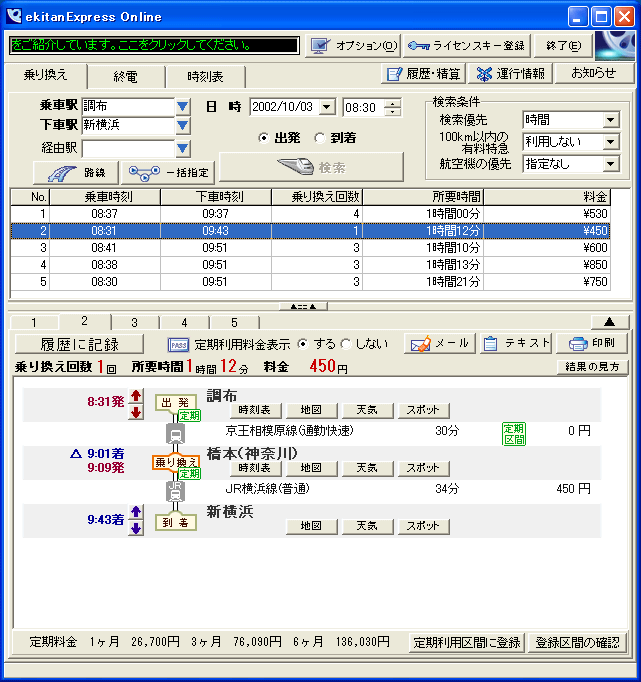
Task: Open 天気 for 橋本(神奈川) station
Action: click(x=367, y=468)
